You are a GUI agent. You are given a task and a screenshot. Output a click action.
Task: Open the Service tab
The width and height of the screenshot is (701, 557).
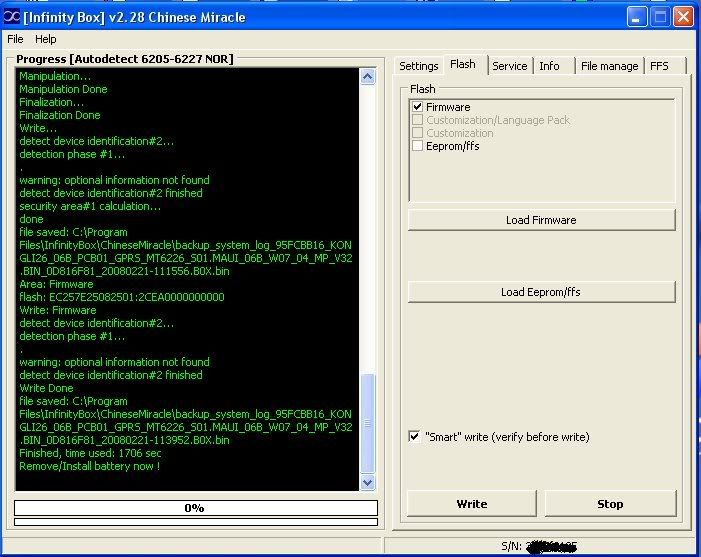point(510,66)
